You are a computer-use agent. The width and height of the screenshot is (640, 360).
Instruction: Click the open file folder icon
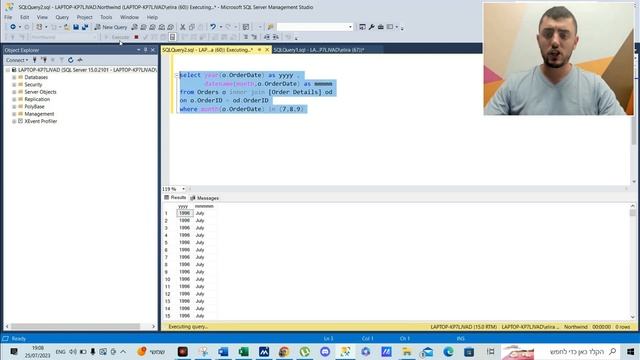tap(67, 27)
